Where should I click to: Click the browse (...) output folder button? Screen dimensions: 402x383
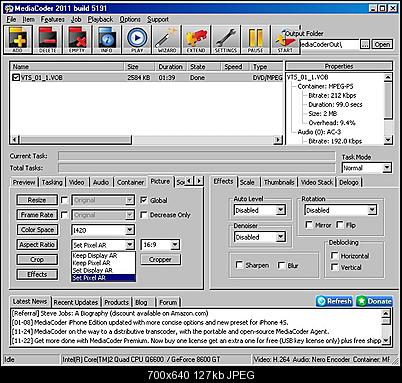[x=365, y=44]
